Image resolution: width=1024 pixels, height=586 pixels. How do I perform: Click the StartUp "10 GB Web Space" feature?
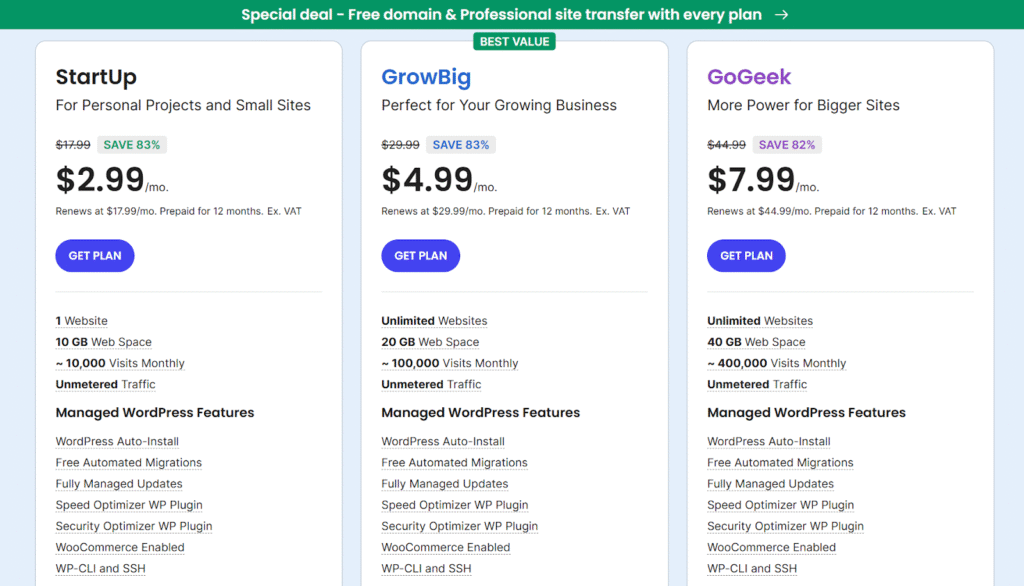click(x=104, y=342)
